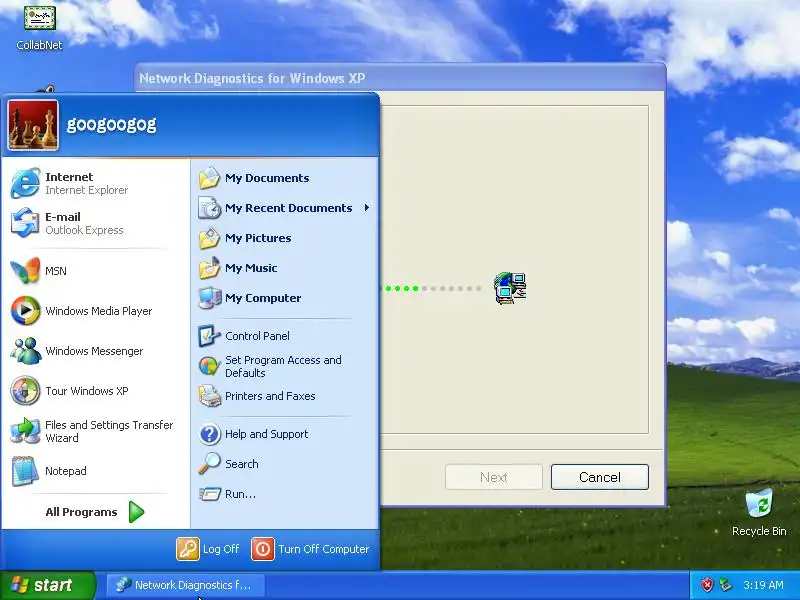
Task: Click Network Diagnostics taskbar button
Action: 186,585
